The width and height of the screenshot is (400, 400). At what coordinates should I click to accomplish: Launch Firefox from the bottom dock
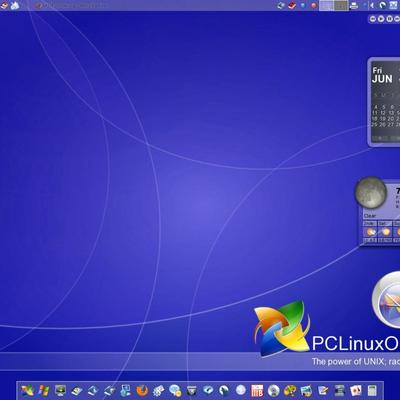pyautogui.click(x=142, y=390)
